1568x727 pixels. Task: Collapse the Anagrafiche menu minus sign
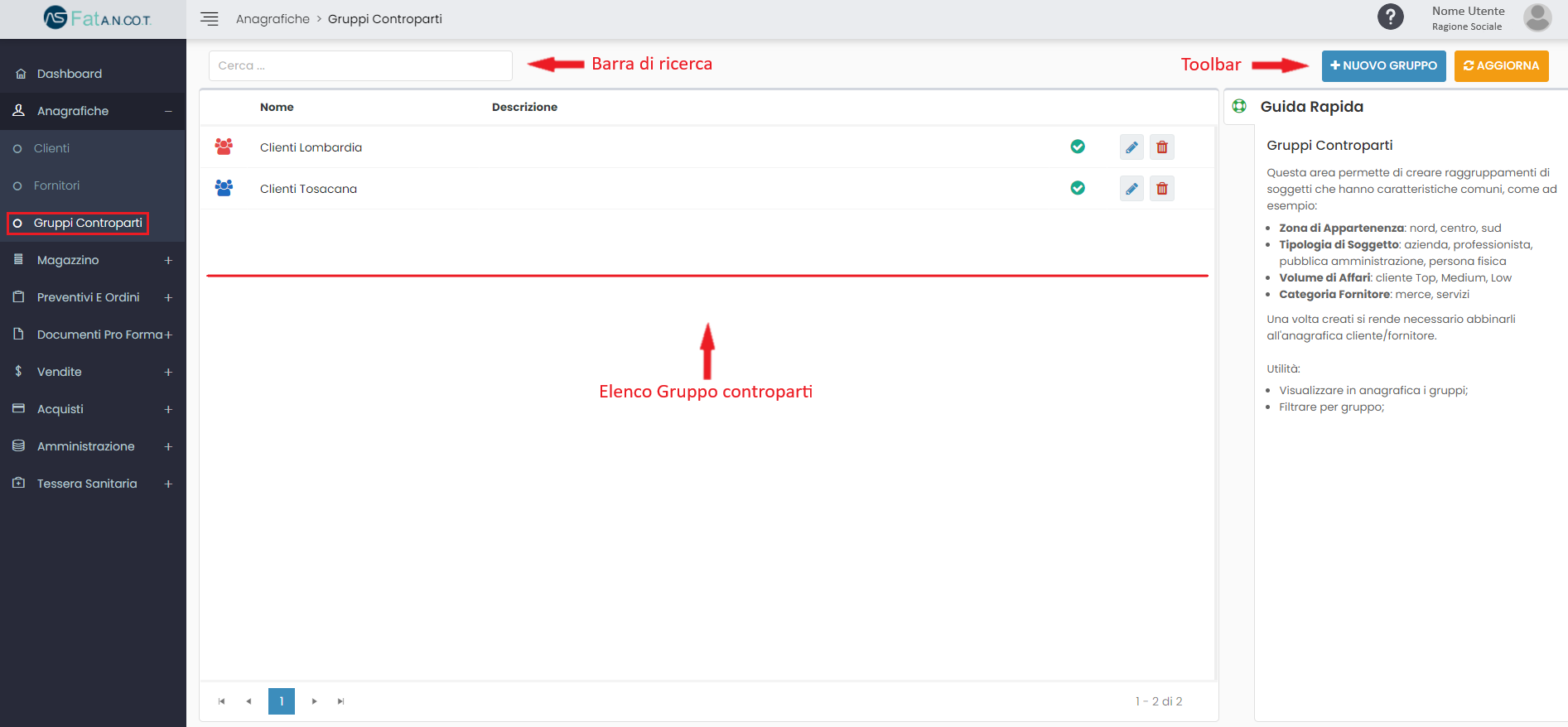click(168, 111)
